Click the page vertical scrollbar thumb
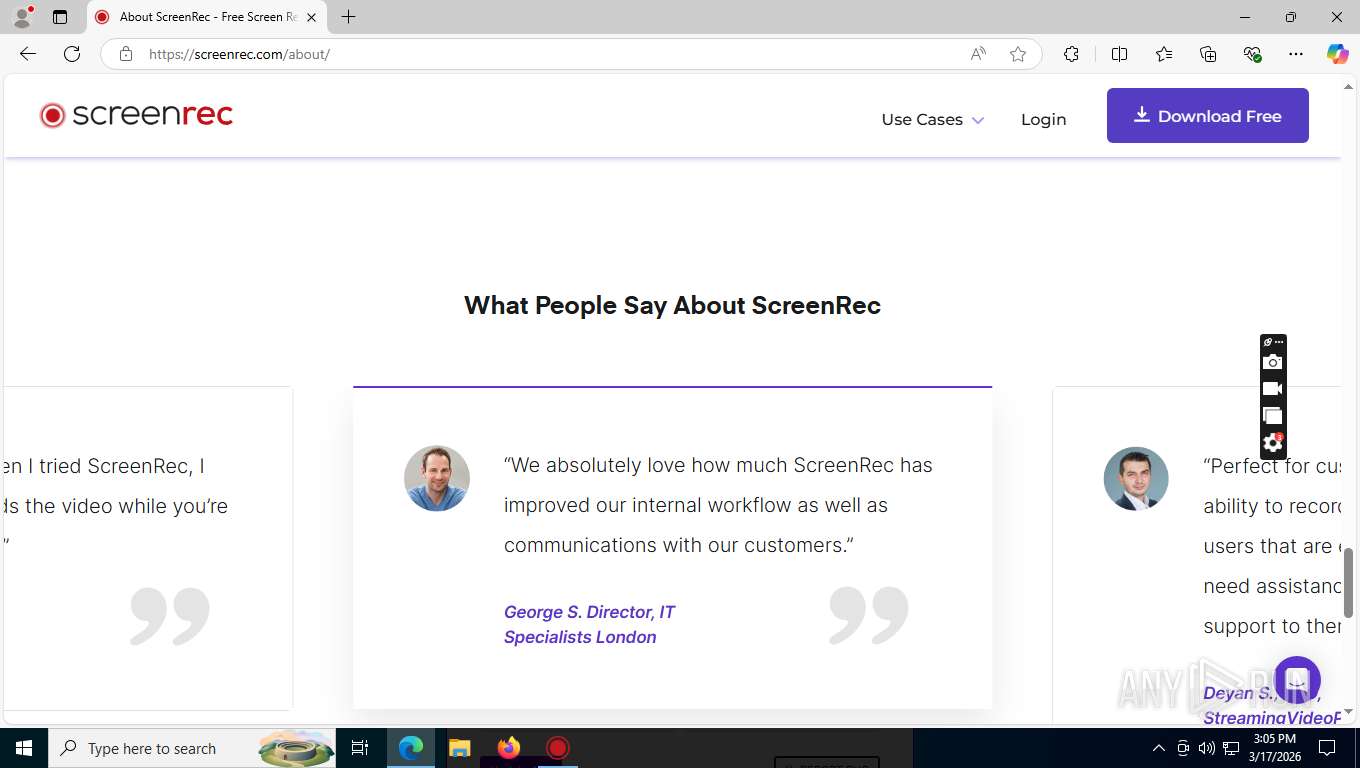This screenshot has width=1360, height=768. [x=1348, y=582]
